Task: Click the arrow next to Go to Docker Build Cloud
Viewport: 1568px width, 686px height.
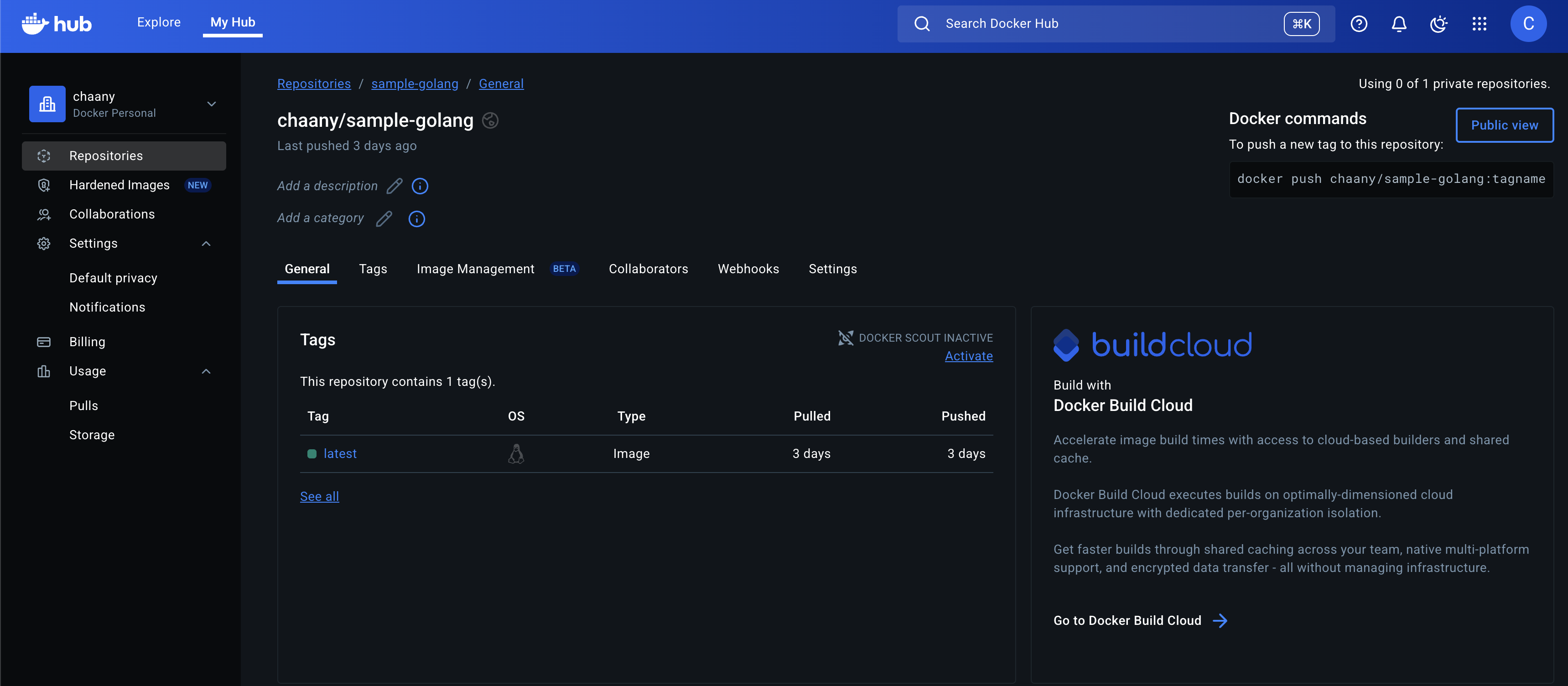Action: tap(1220, 620)
